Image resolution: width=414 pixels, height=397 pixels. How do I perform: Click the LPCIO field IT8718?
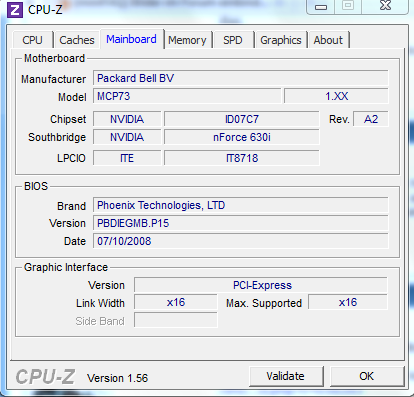(242, 158)
